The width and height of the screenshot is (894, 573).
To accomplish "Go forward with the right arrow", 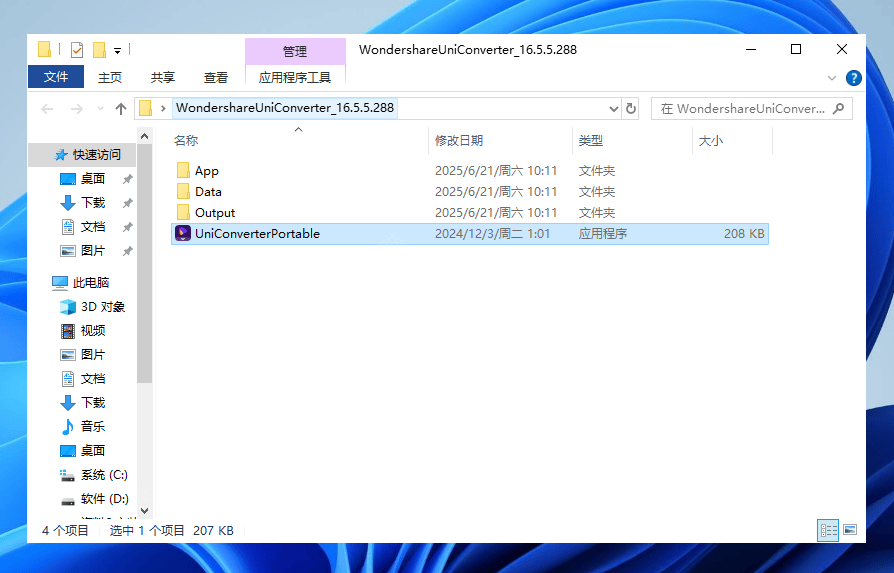I will tap(76, 109).
